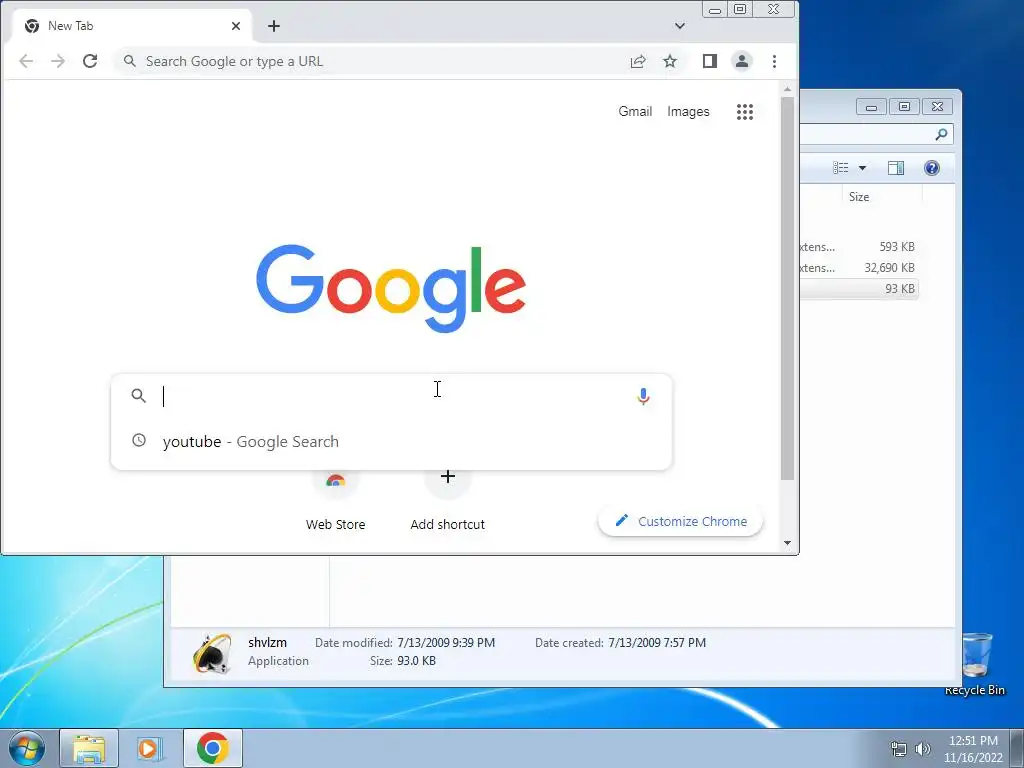The height and width of the screenshot is (768, 1024).
Task: Open the Gmail link
Action: tap(635, 112)
